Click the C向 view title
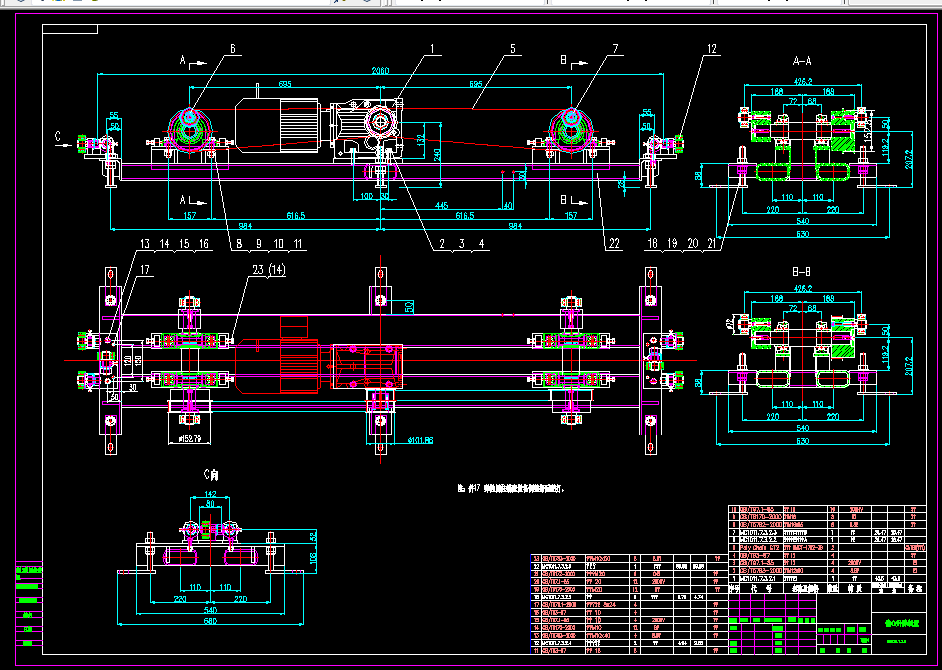Image resolution: width=942 pixels, height=670 pixels. 211,475
